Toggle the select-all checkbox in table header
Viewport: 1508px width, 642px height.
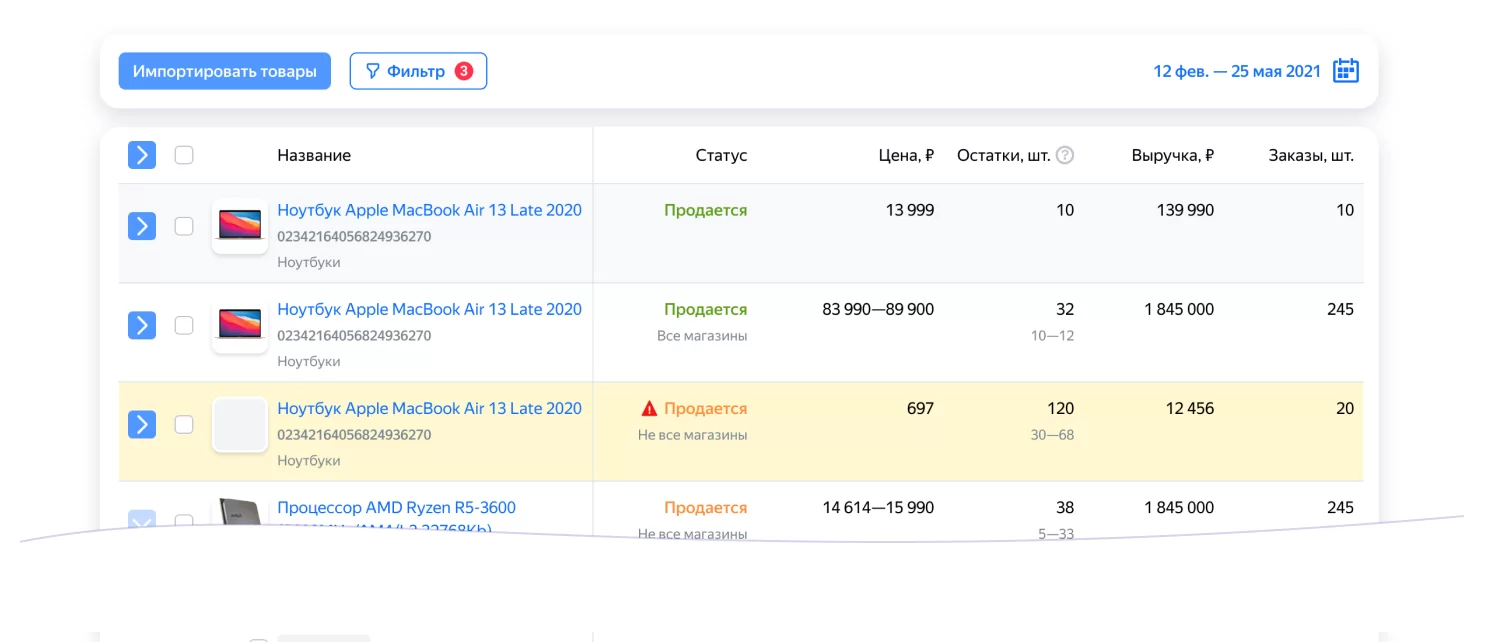184,155
